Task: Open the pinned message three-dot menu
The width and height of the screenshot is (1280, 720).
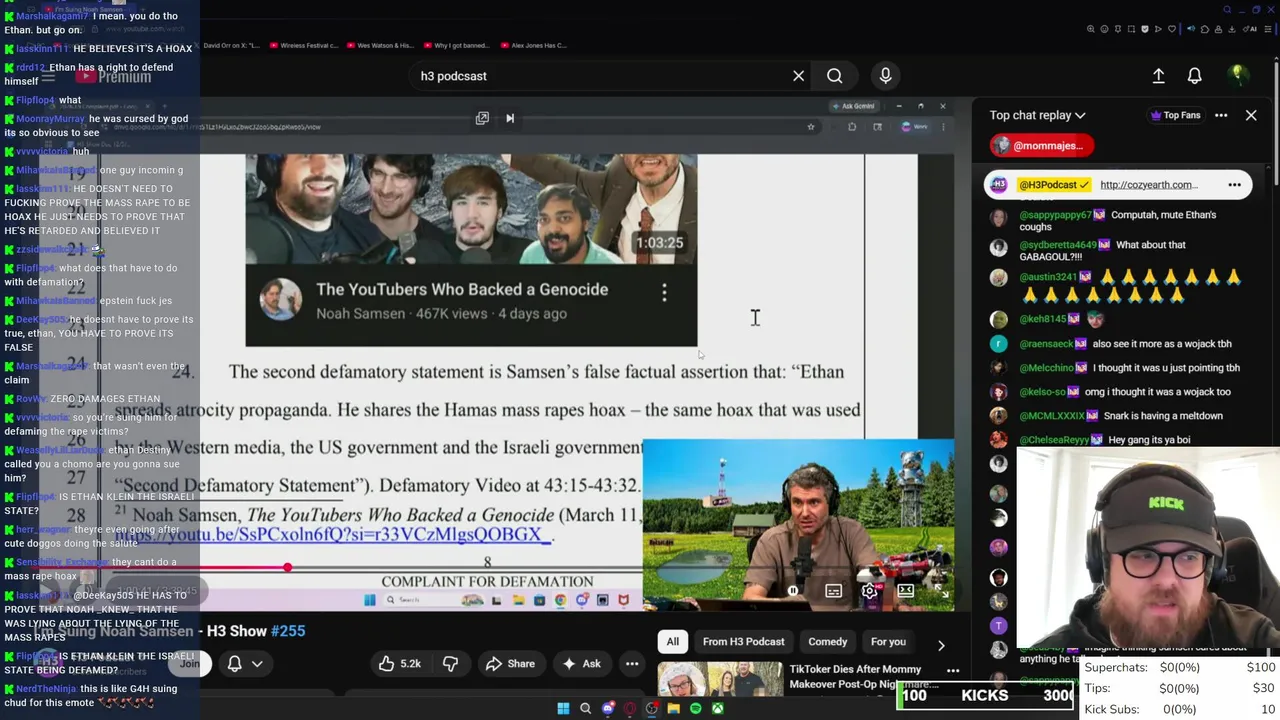Action: [x=1235, y=185]
